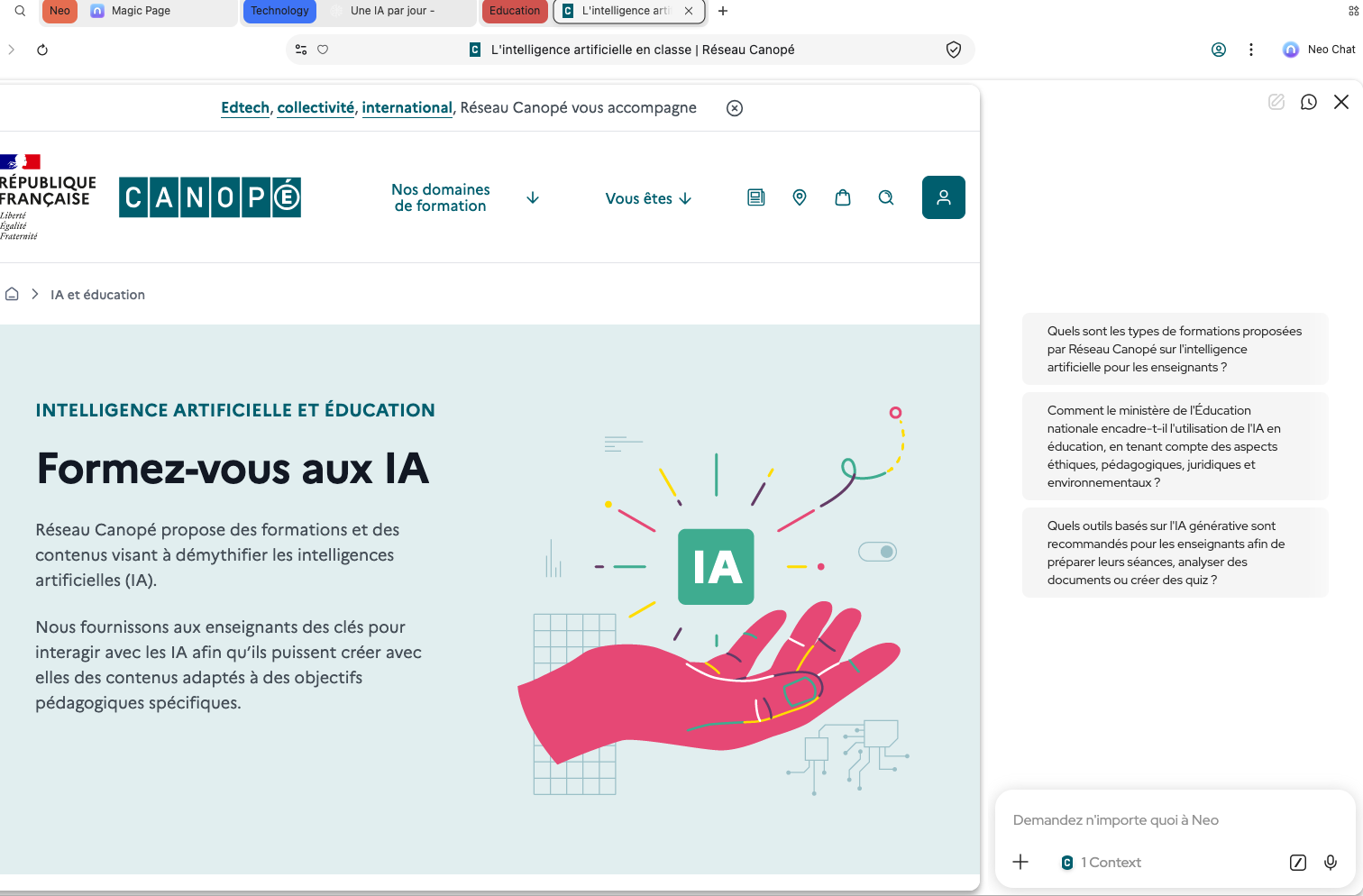The height and width of the screenshot is (896, 1363).
Task: Click the search magnifier in Canopé header
Action: pyautogui.click(x=885, y=197)
